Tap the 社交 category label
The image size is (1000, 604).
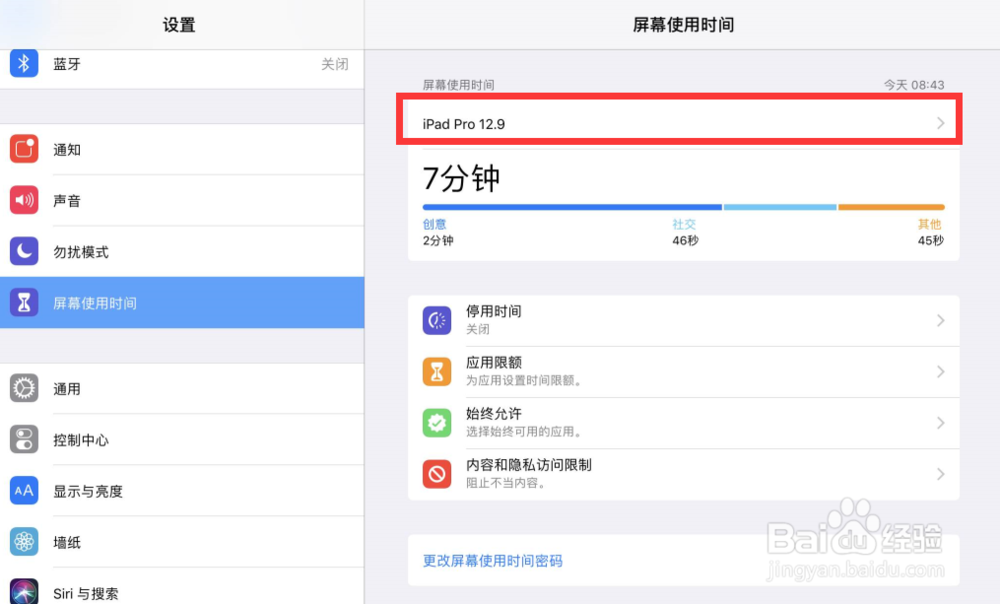point(684,224)
